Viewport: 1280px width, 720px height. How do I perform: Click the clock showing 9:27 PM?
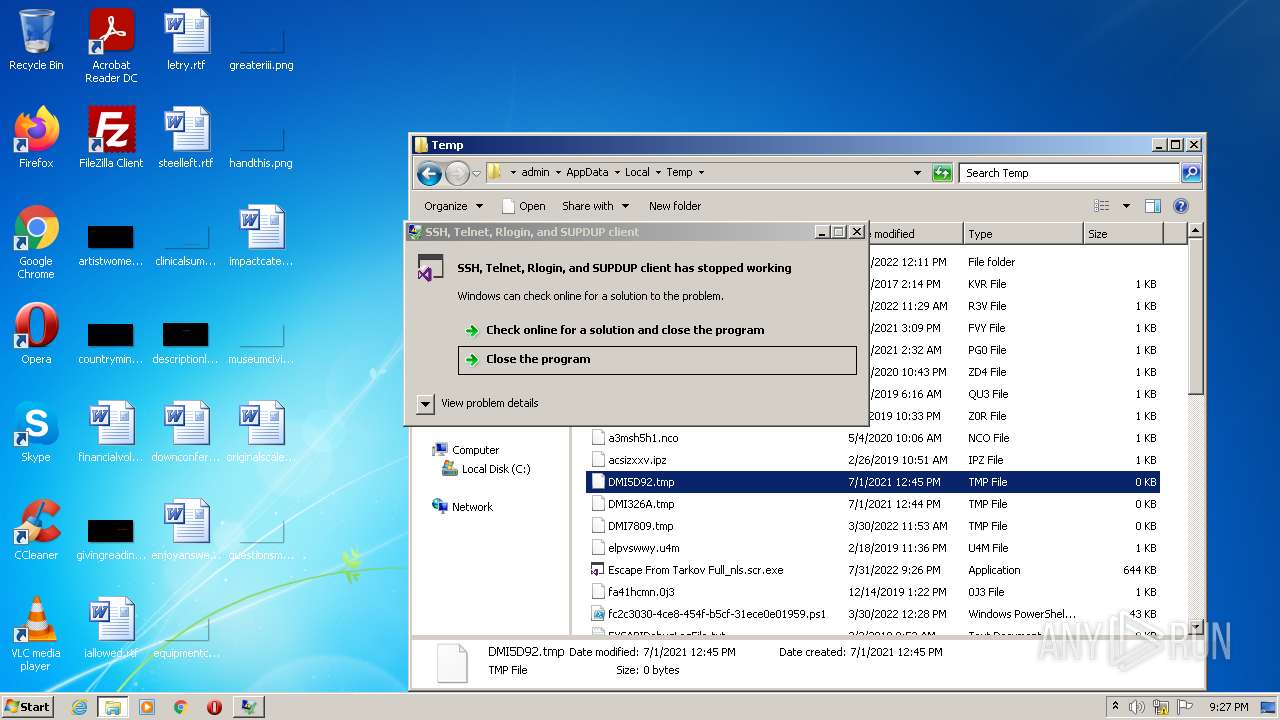(1228, 707)
